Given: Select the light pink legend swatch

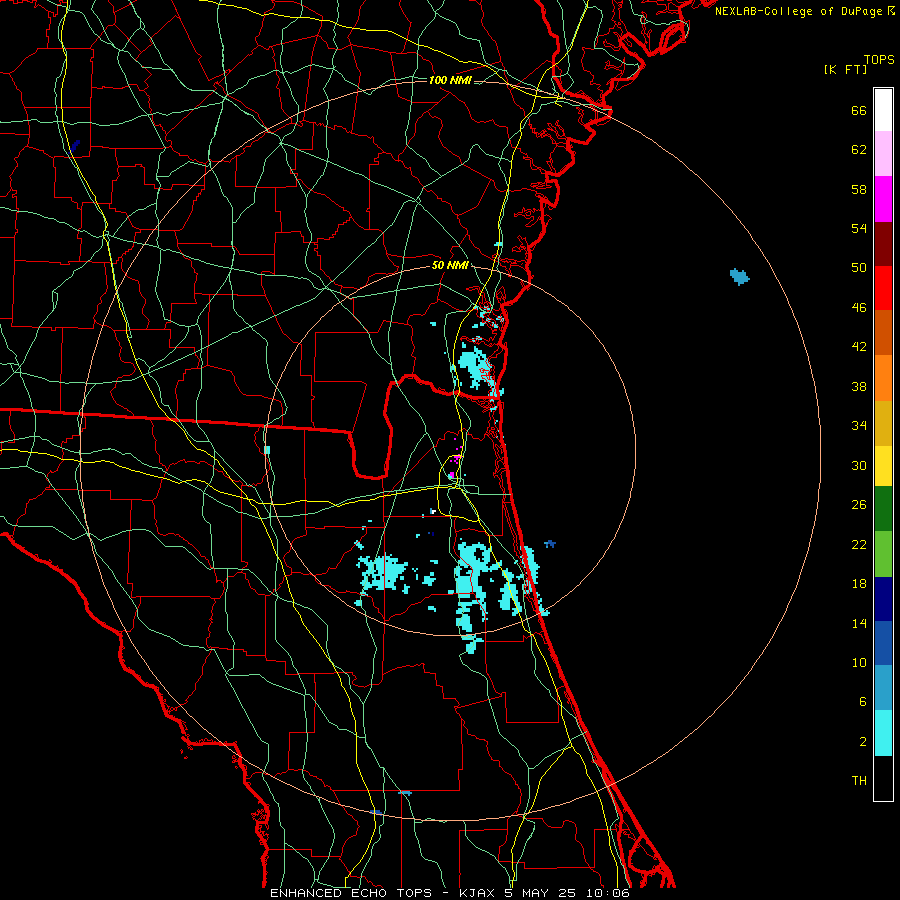Looking at the screenshot, I should [x=883, y=154].
